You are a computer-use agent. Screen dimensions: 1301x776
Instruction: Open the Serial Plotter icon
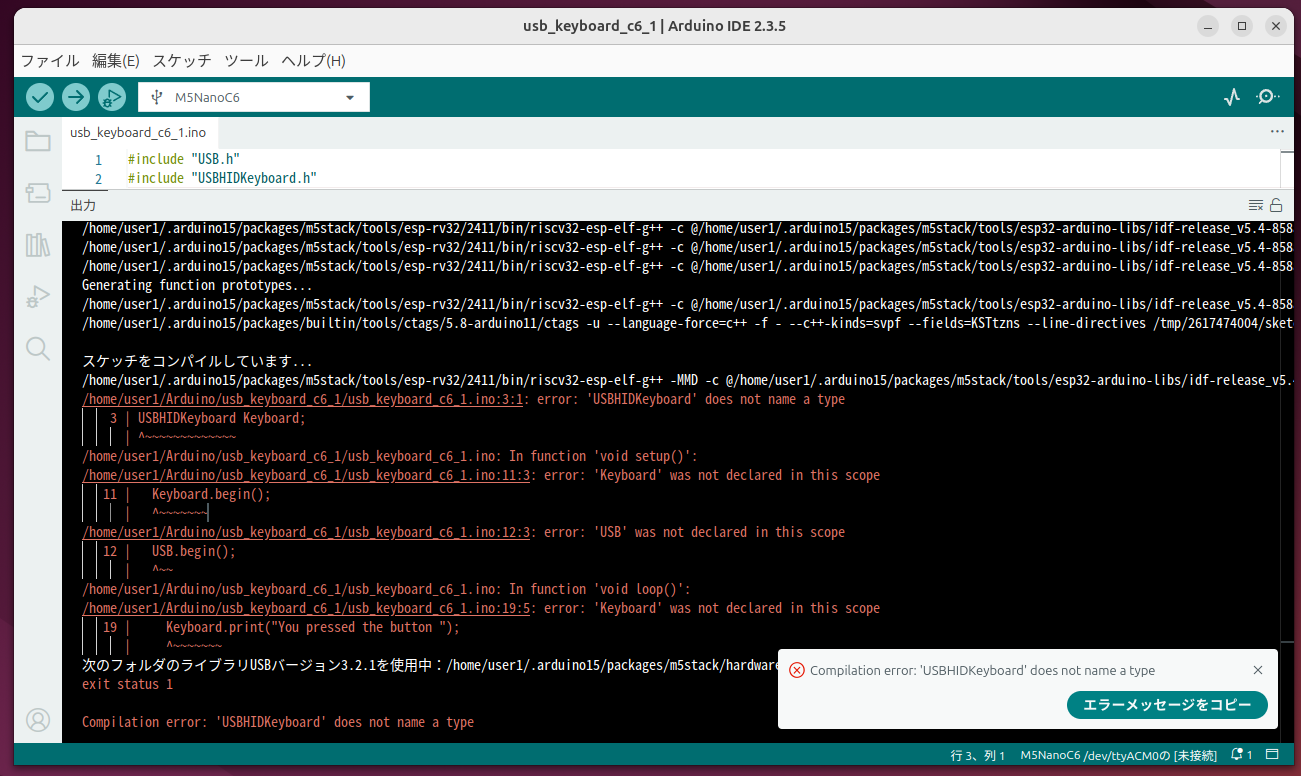pyautogui.click(x=1232, y=96)
